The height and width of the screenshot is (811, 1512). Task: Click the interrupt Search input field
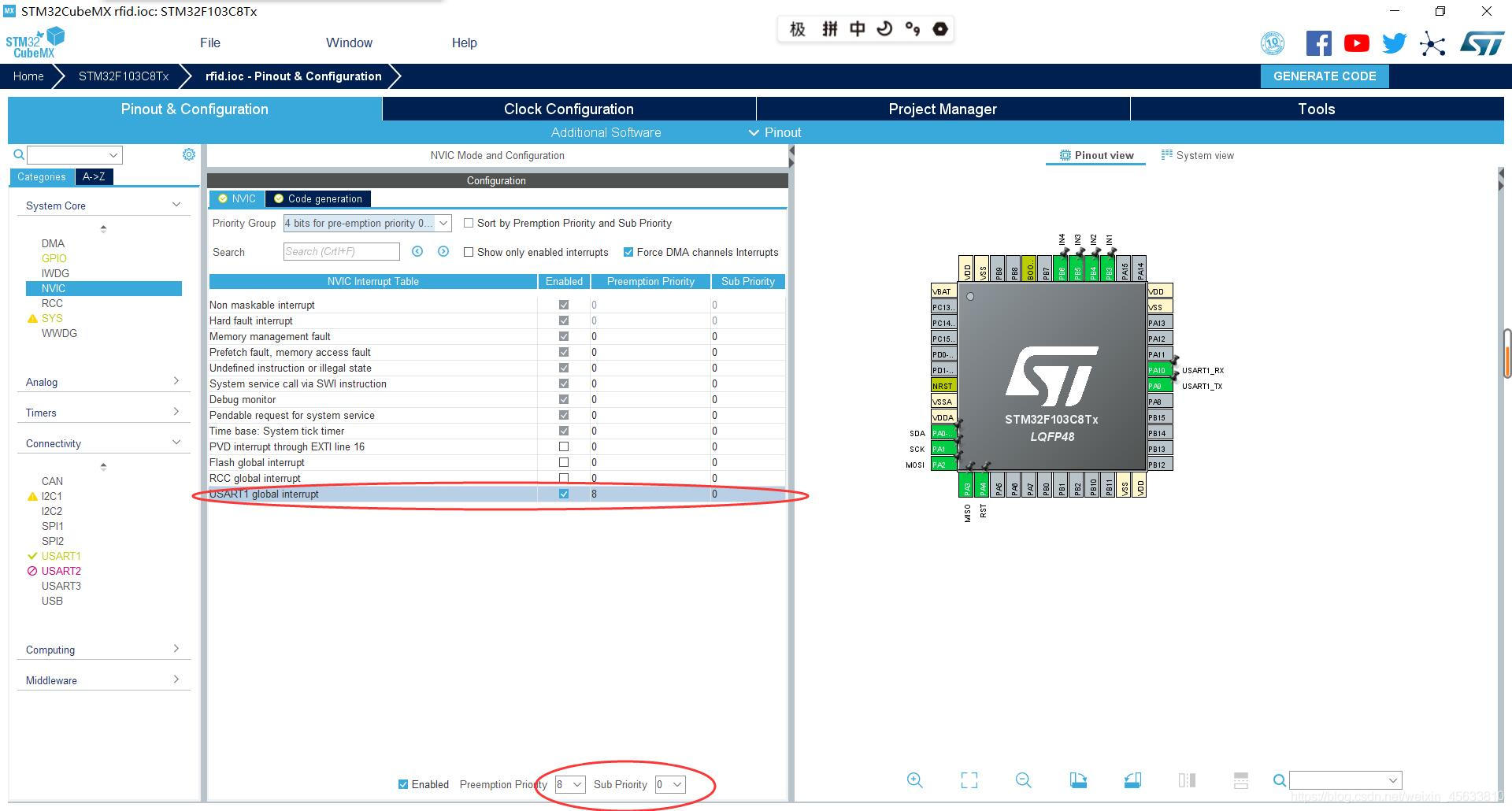(341, 251)
